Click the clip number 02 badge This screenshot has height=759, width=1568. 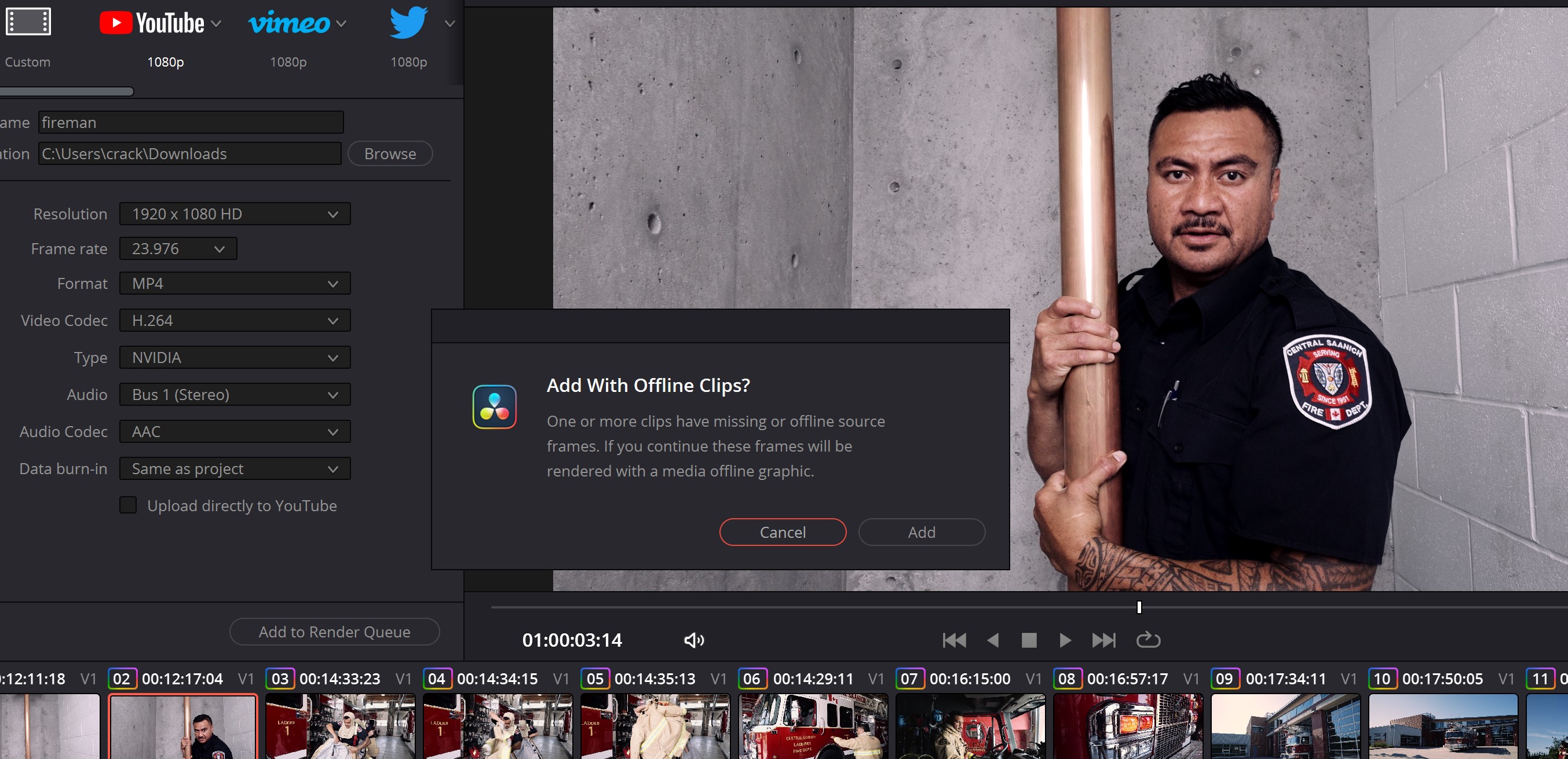pos(122,679)
